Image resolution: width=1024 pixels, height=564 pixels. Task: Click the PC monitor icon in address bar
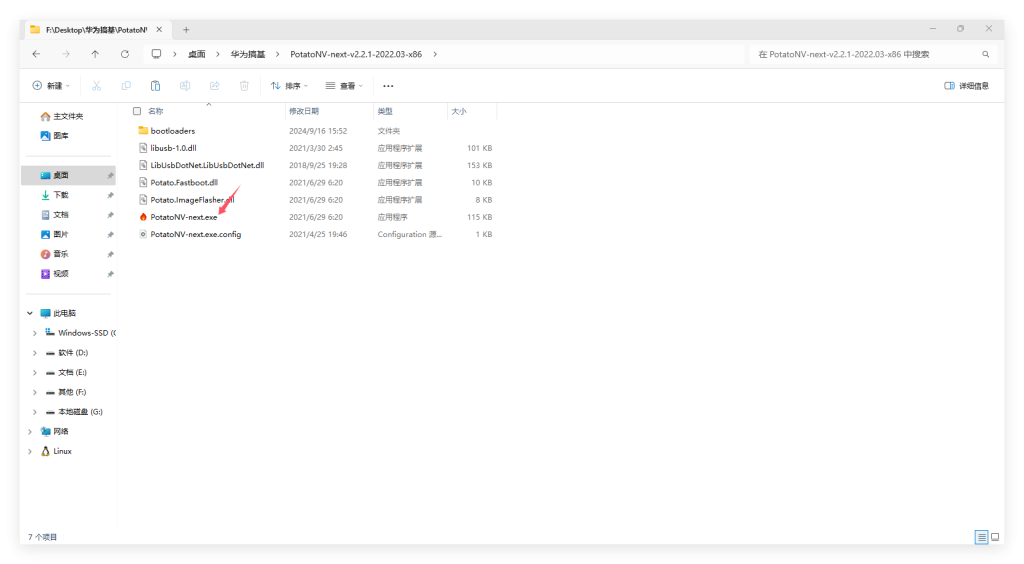[156, 54]
